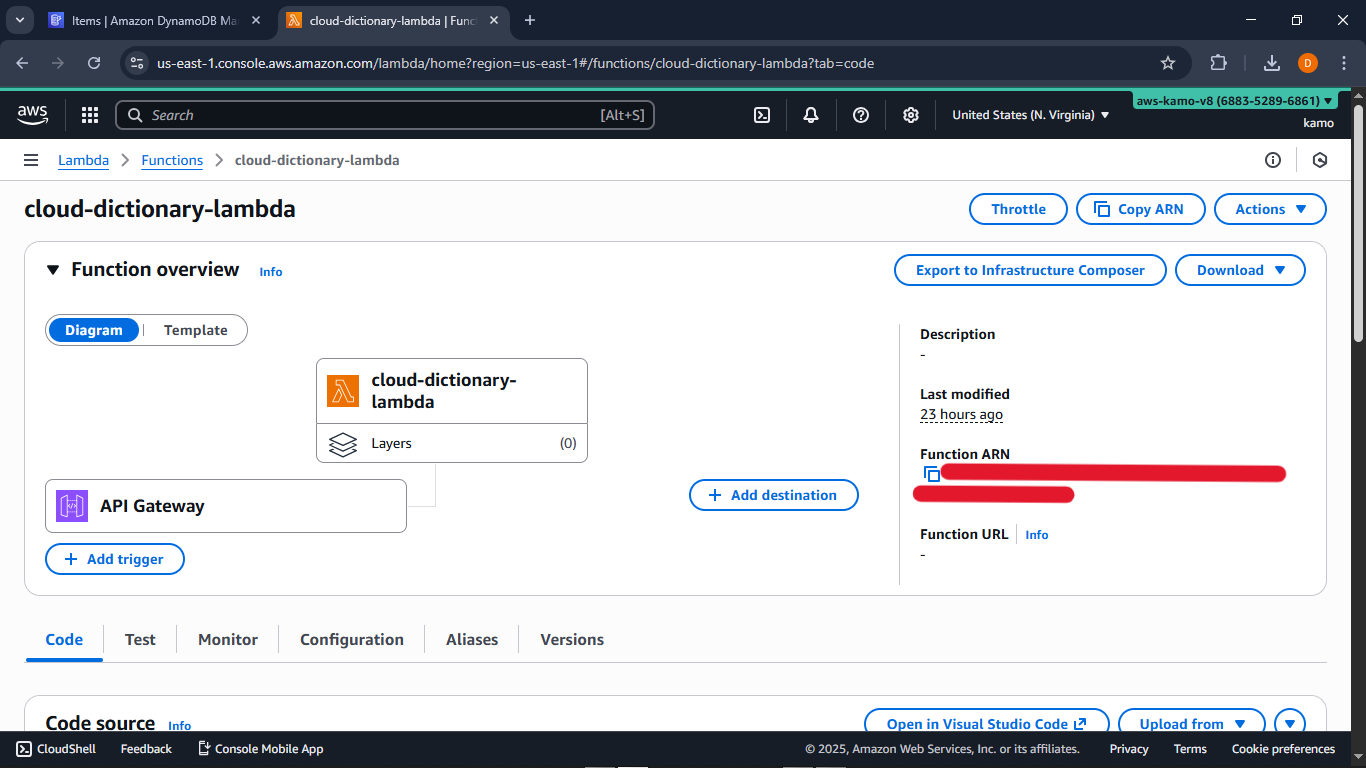Image resolution: width=1366 pixels, height=768 pixels.
Task: Open the CloudShell terminal icon in navbar
Action: point(762,115)
